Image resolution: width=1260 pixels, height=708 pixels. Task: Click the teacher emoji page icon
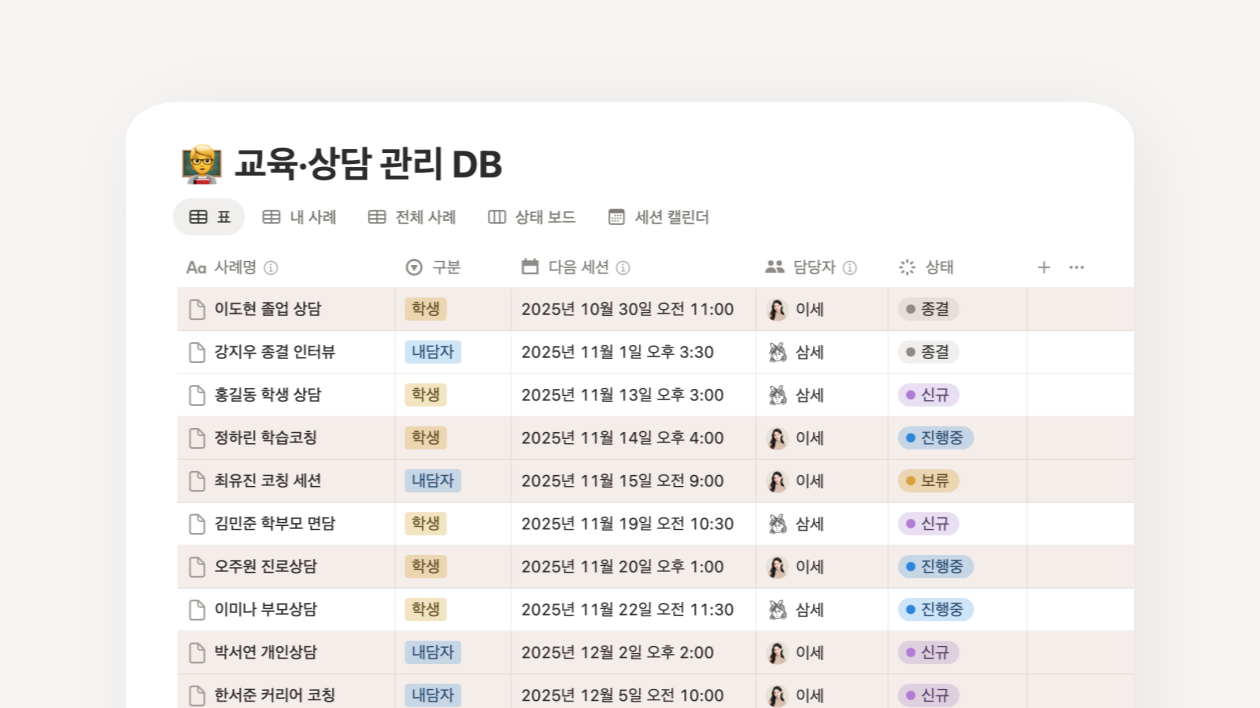coord(201,164)
